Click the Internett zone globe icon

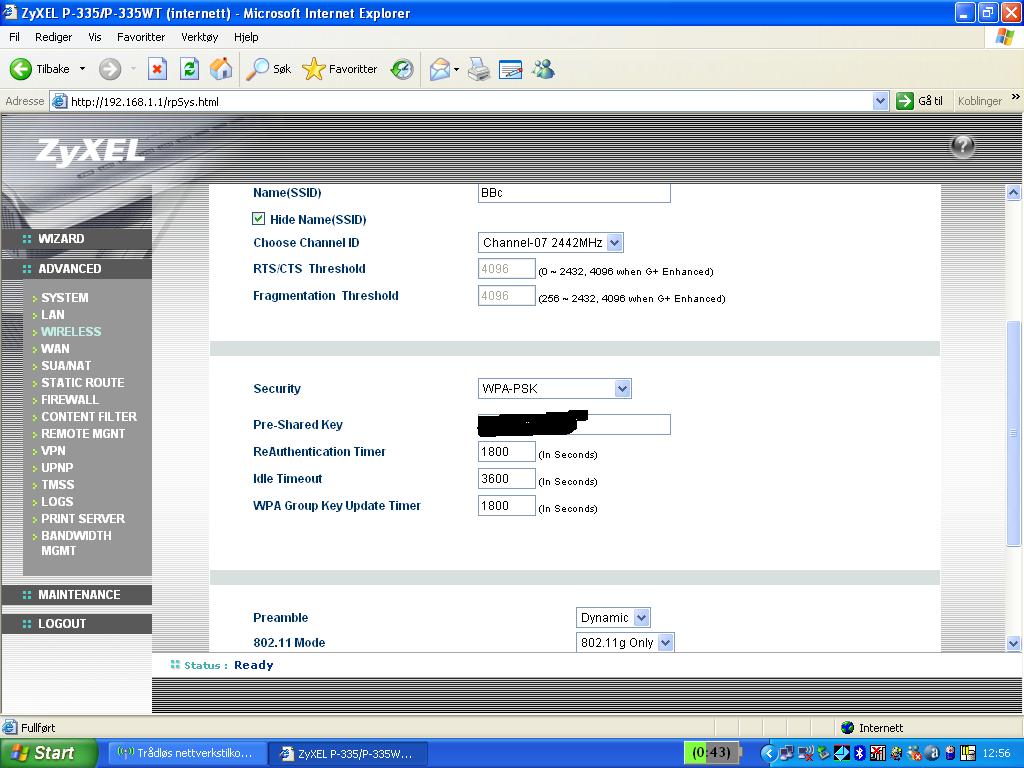pos(848,728)
